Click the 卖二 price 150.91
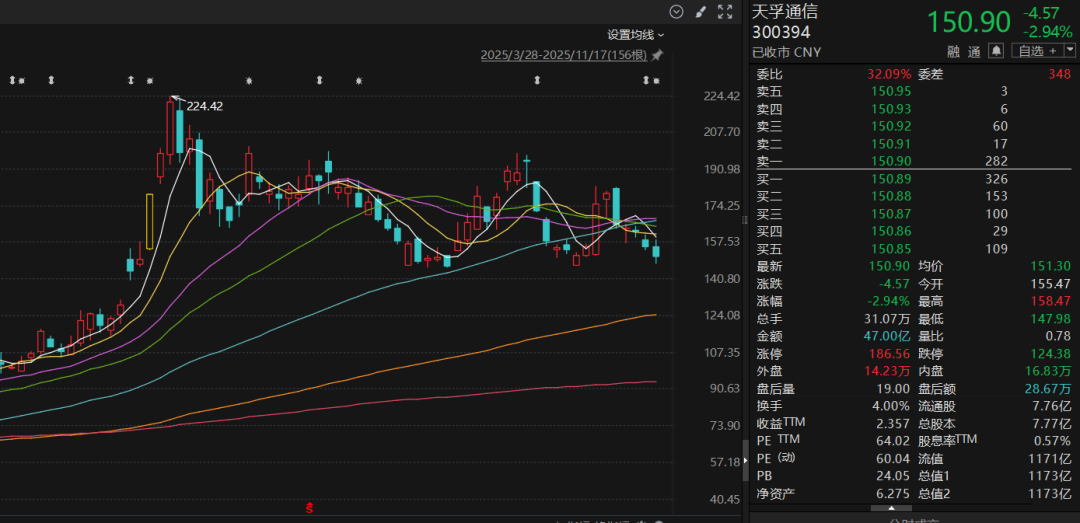Screen dimensions: 1080x523 [891, 144]
